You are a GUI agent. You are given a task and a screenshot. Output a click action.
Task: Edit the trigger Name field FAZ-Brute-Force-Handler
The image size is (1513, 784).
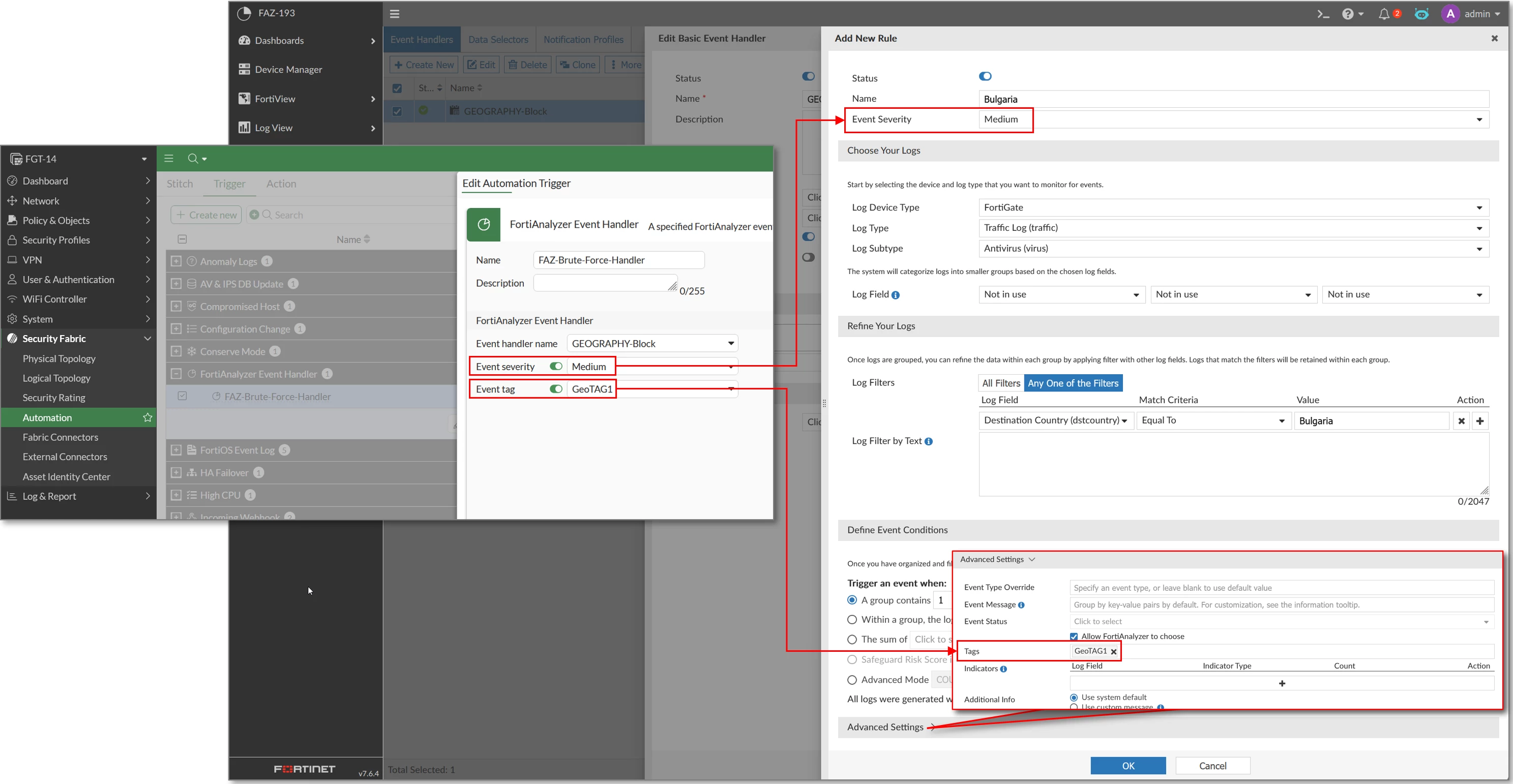pyautogui.click(x=618, y=260)
